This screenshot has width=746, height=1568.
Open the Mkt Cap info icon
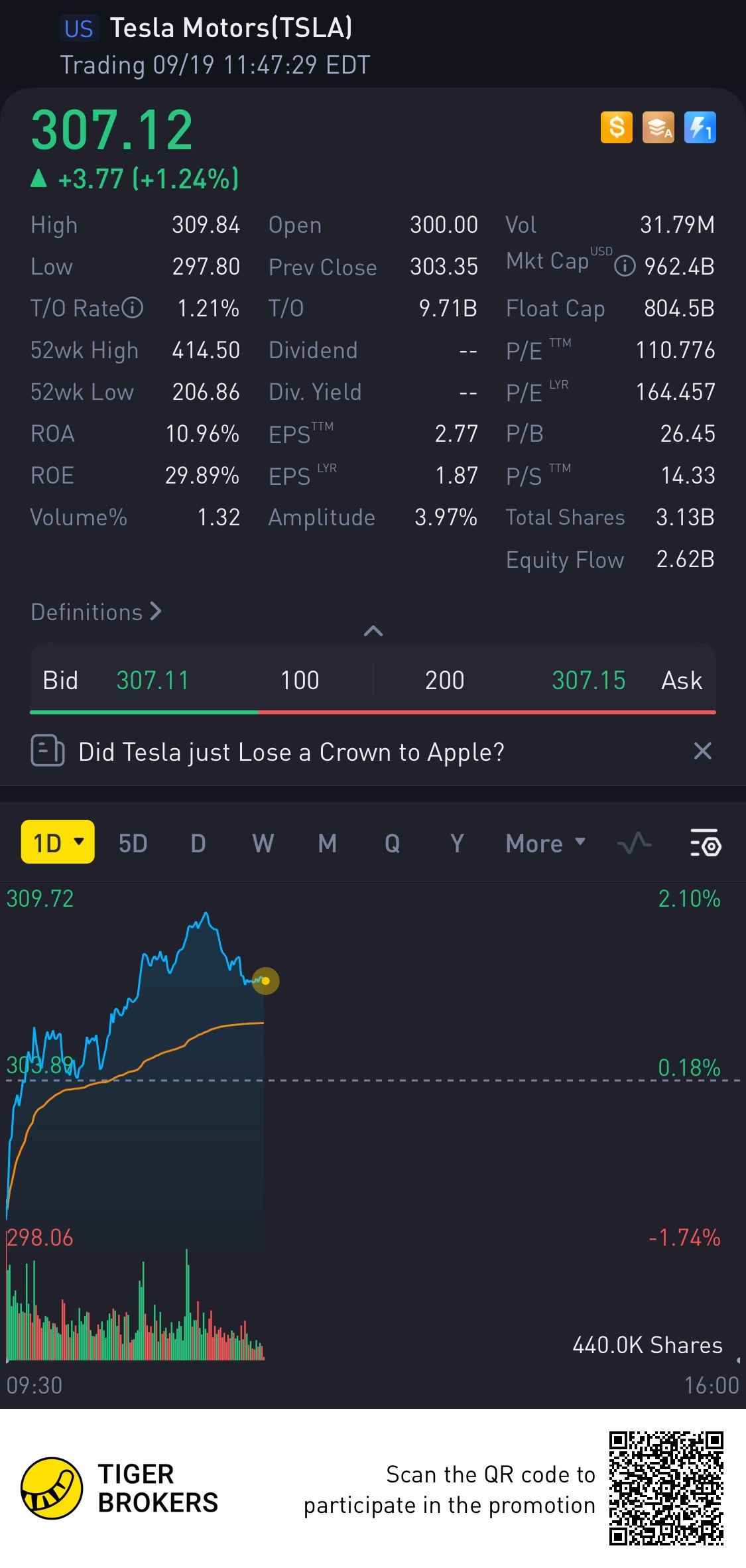click(x=625, y=267)
